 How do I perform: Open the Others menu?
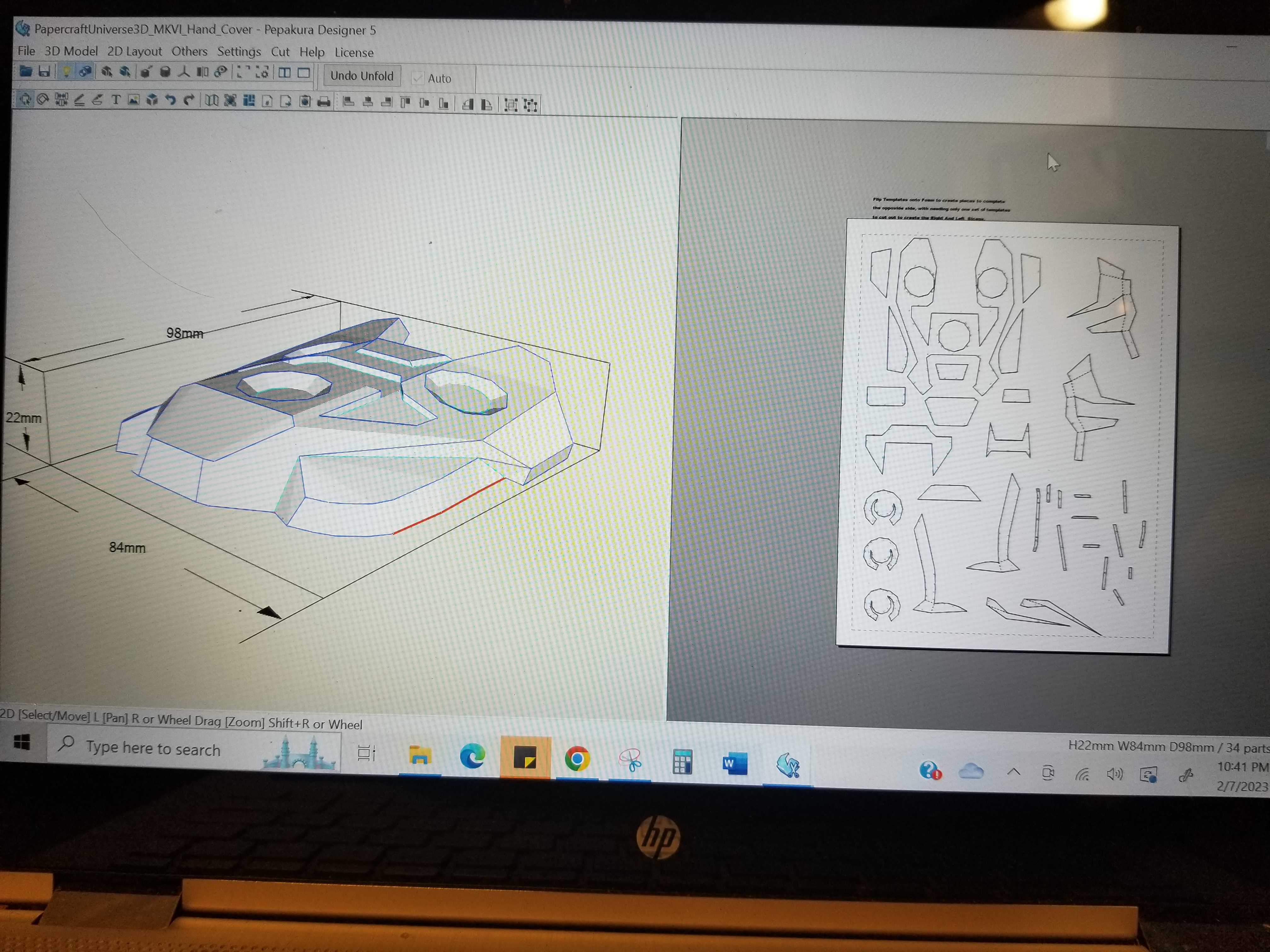[x=190, y=51]
